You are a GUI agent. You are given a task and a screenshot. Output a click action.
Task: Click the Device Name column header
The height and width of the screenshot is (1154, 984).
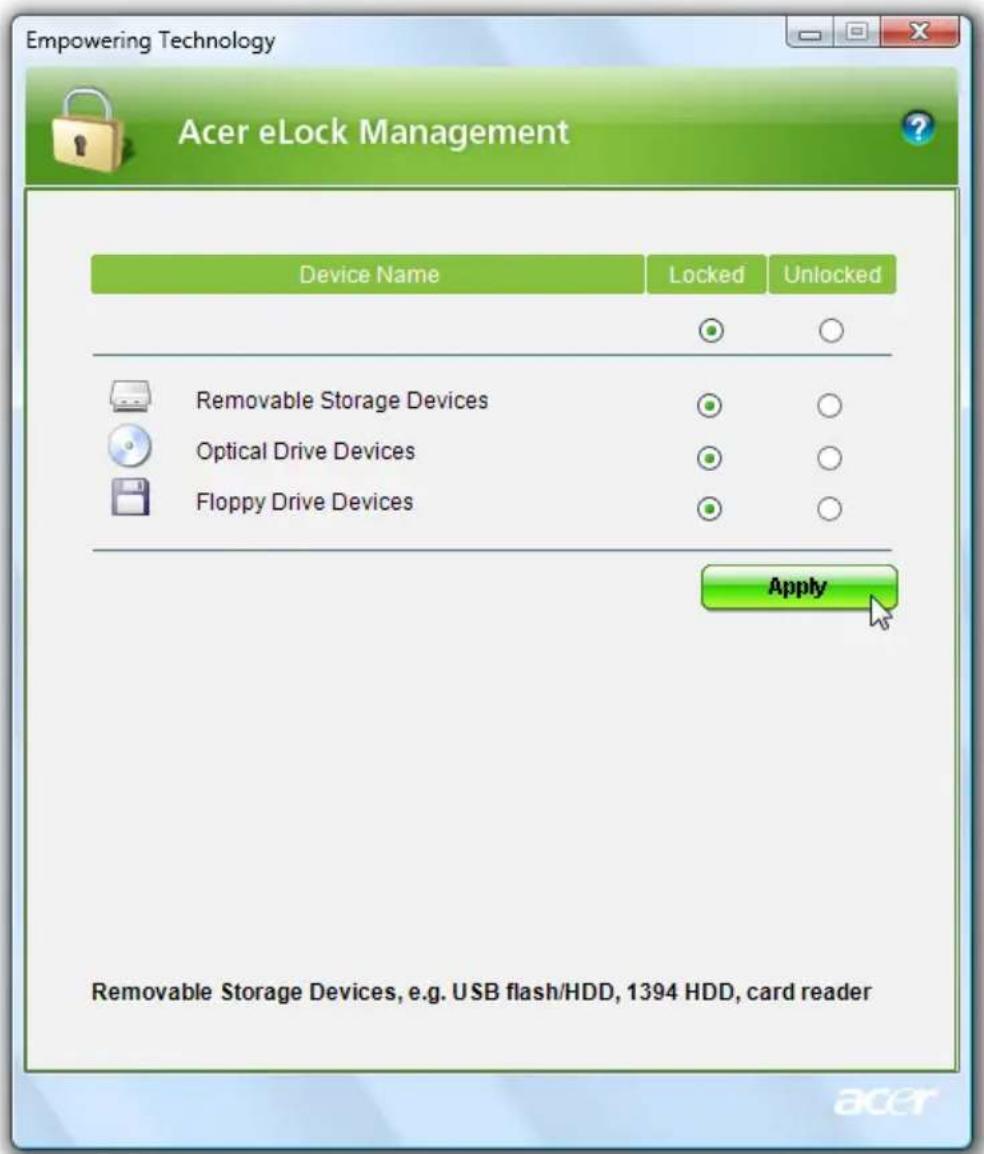pyautogui.click(x=368, y=275)
